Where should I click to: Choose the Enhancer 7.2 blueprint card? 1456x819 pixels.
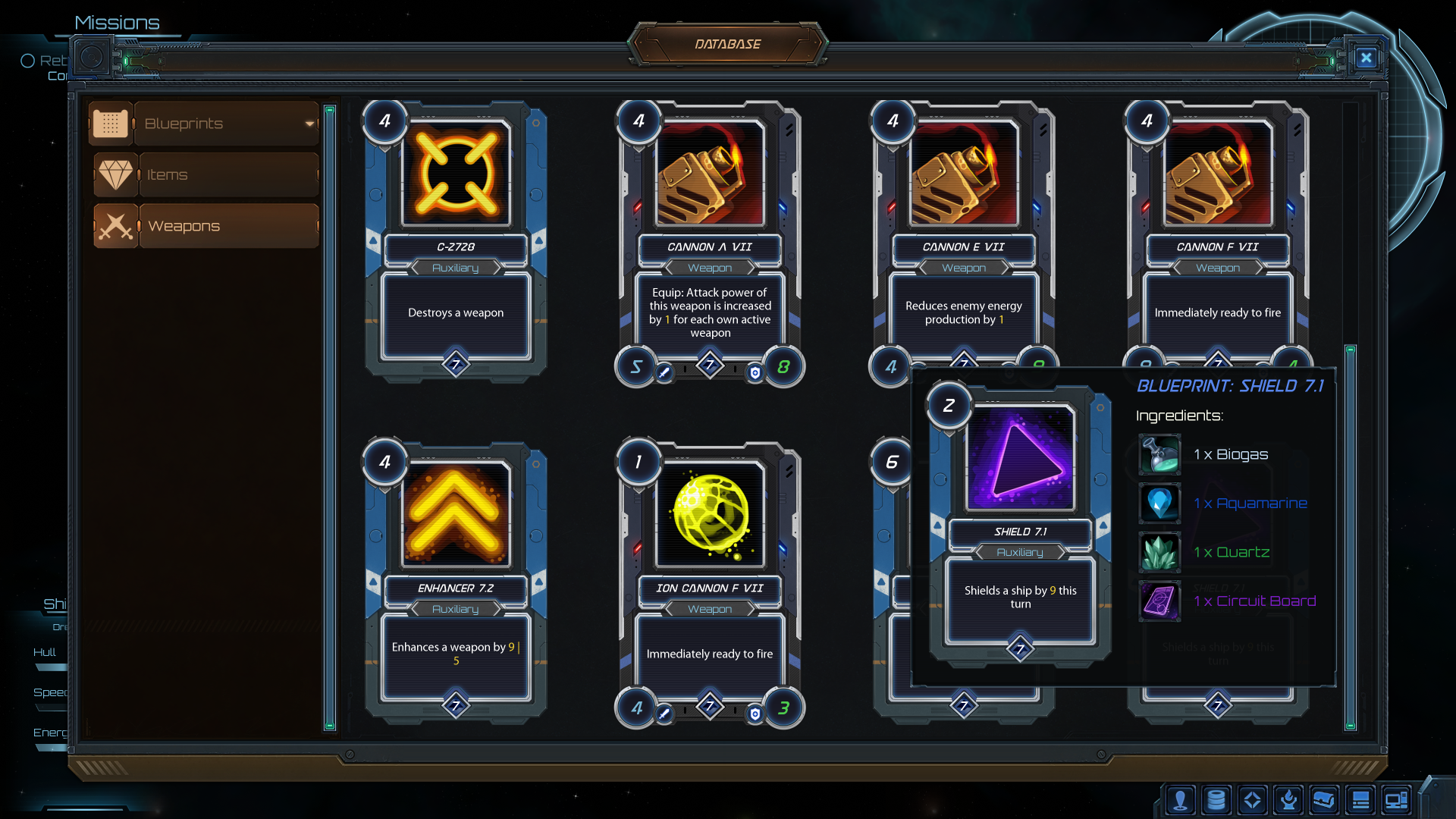pos(456,580)
